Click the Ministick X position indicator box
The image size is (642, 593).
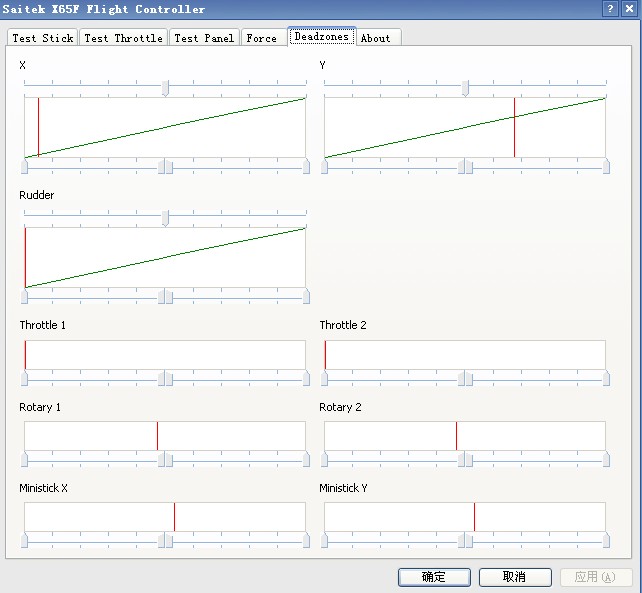point(165,517)
